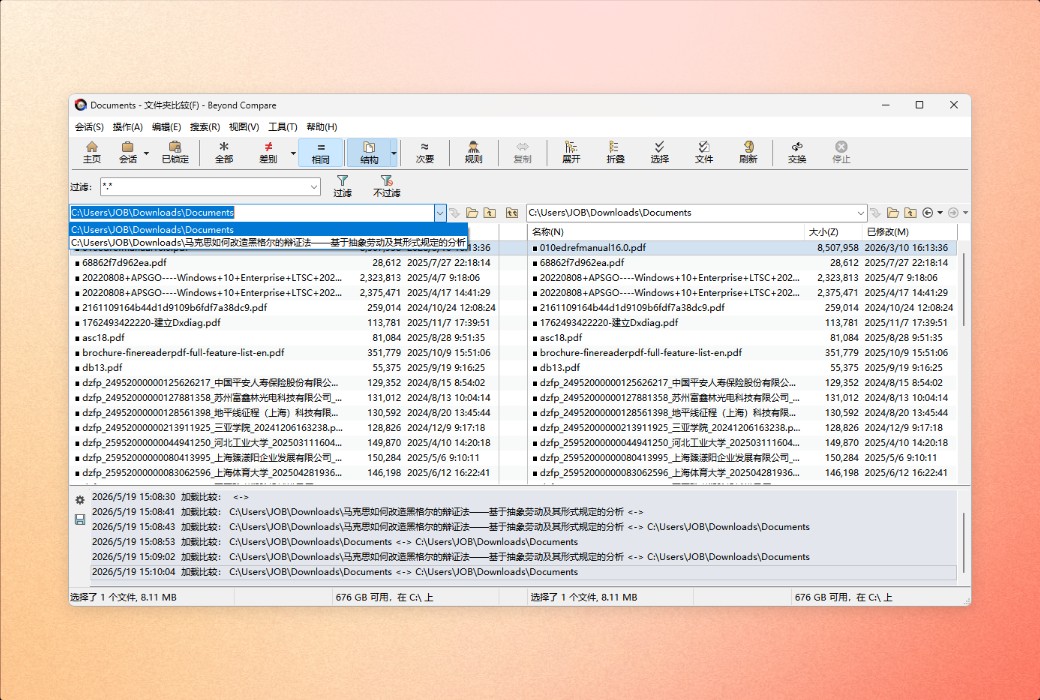The height and width of the screenshot is (700, 1040).
Task: Go to the 主页 (Home) view
Action: (x=92, y=152)
